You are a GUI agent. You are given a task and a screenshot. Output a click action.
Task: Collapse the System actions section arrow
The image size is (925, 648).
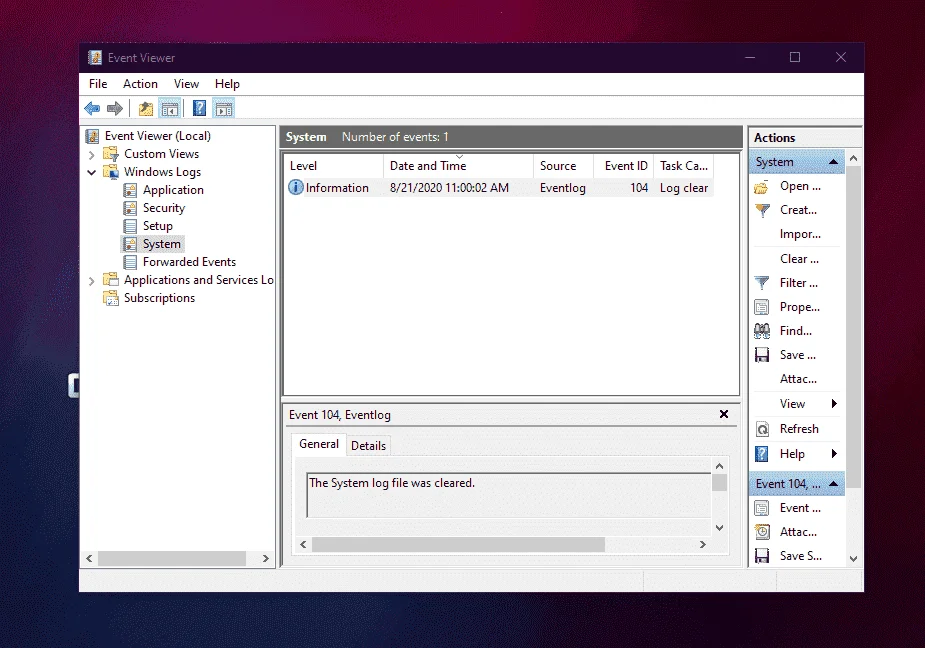834,162
